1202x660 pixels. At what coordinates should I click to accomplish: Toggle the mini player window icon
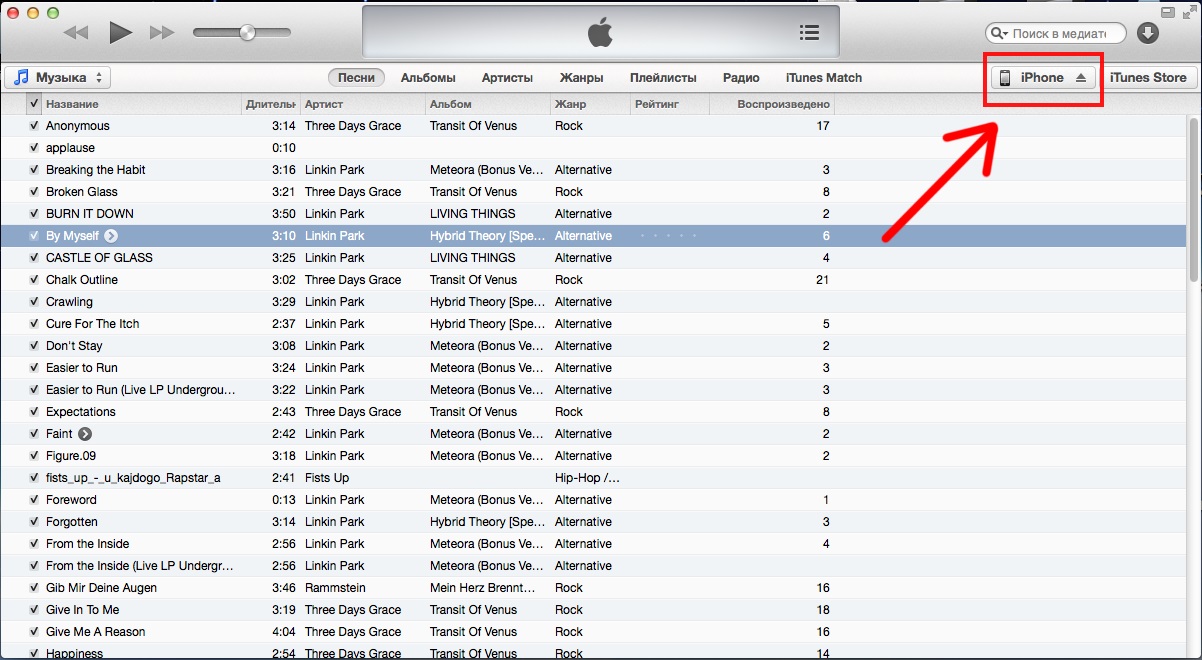click(1166, 12)
